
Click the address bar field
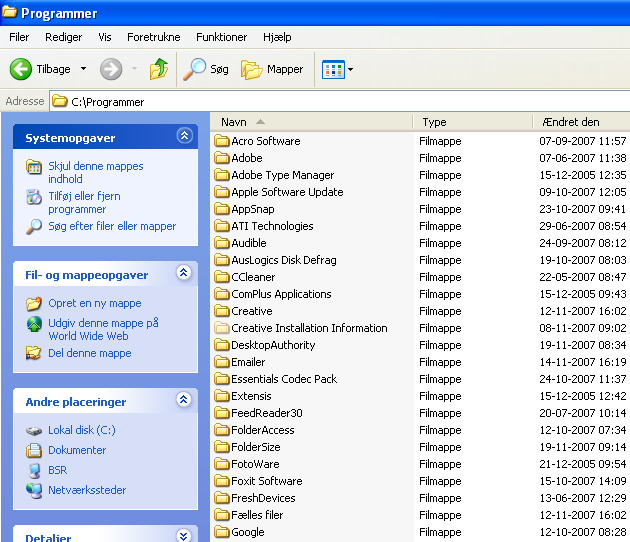(340, 102)
